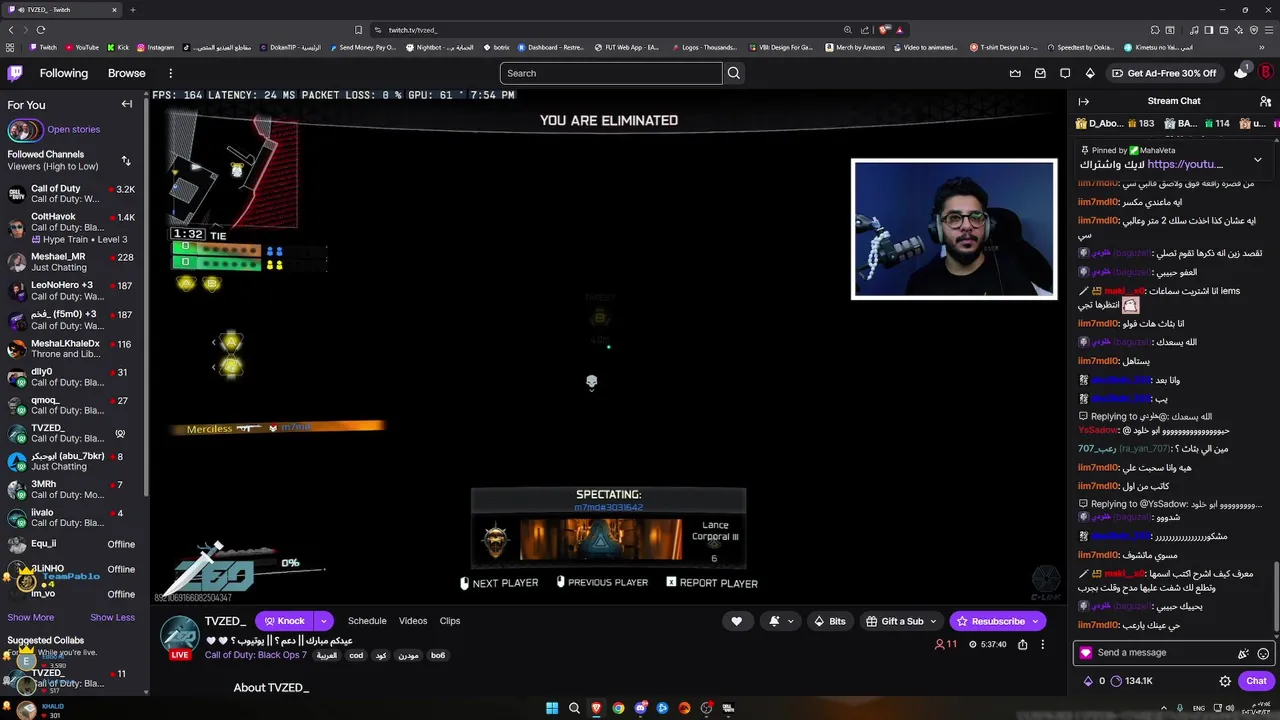Open the three-dot More menu beside Browse
This screenshot has width=1280, height=720.
coord(170,73)
